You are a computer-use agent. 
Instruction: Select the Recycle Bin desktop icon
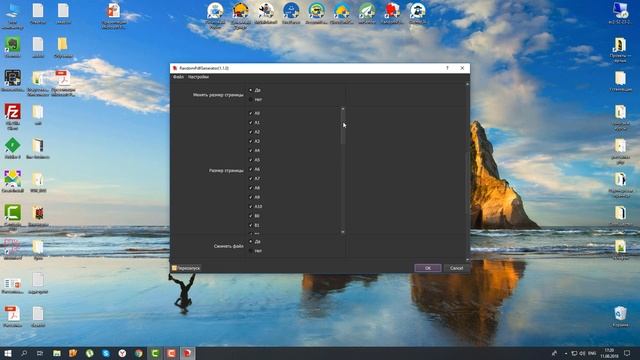point(620,316)
